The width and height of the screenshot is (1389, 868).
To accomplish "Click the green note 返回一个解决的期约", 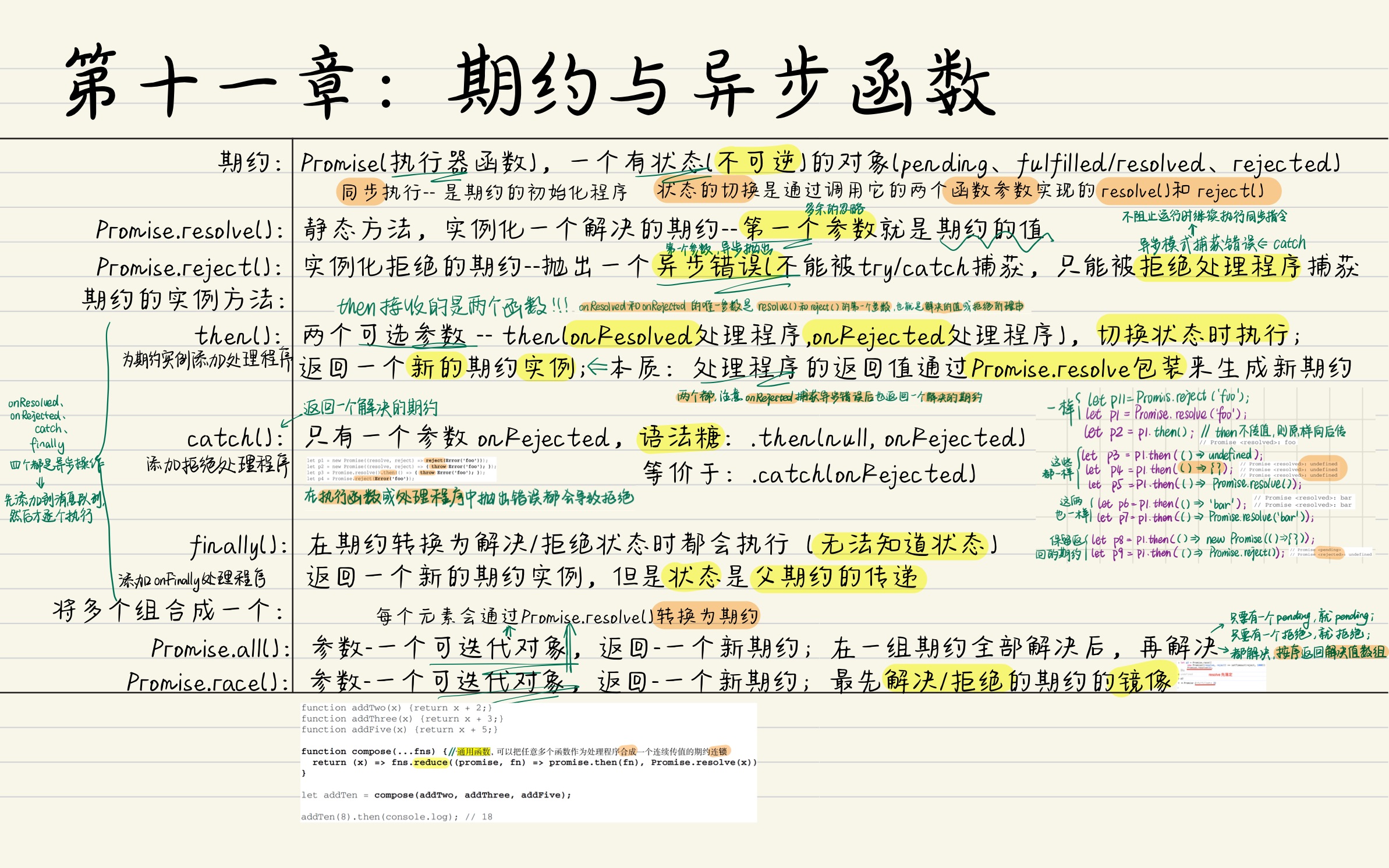I will (370, 407).
